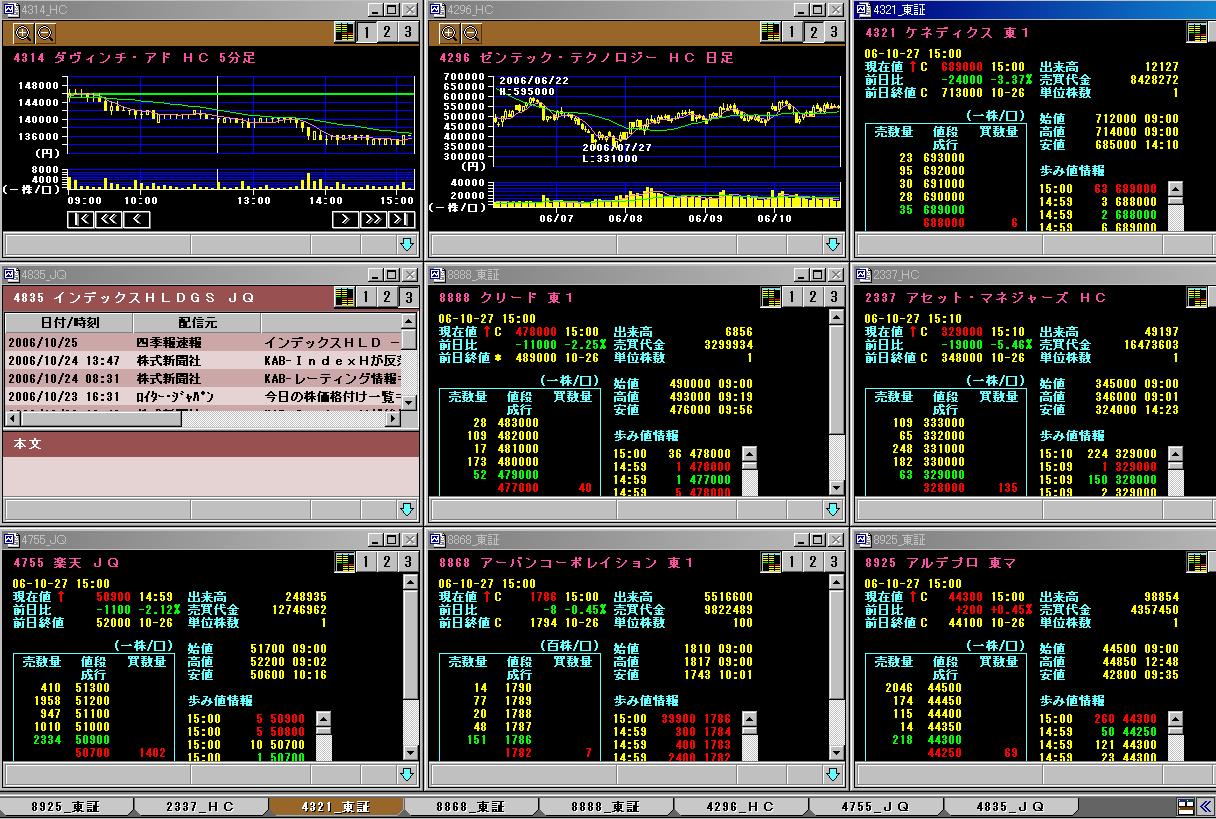Image resolution: width=1216 pixels, height=819 pixels.
Task: Fast rewind the 4314 chart with double-left arrow
Action: click(x=108, y=220)
